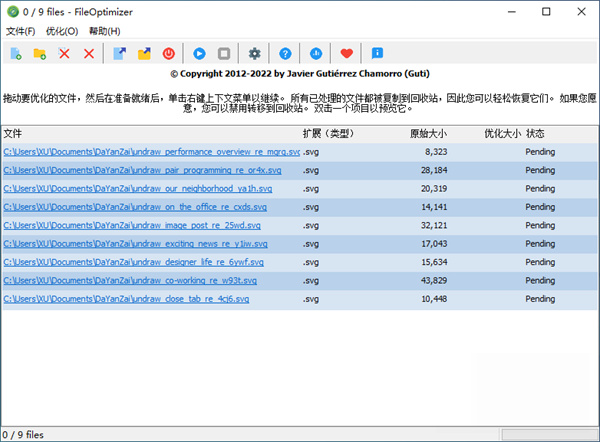Open the 文件(F) menu

pyautogui.click(x=20, y=31)
